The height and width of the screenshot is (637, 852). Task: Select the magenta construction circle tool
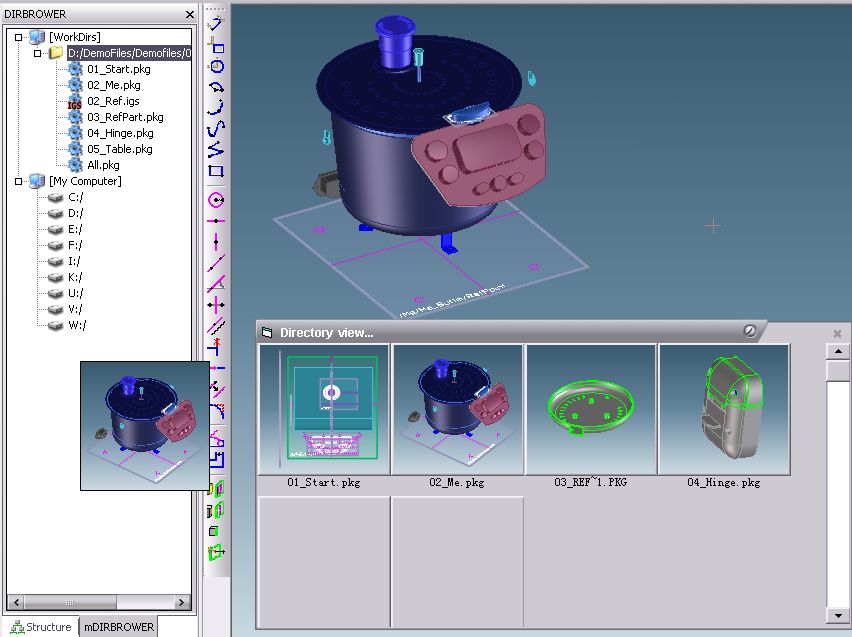[216, 200]
